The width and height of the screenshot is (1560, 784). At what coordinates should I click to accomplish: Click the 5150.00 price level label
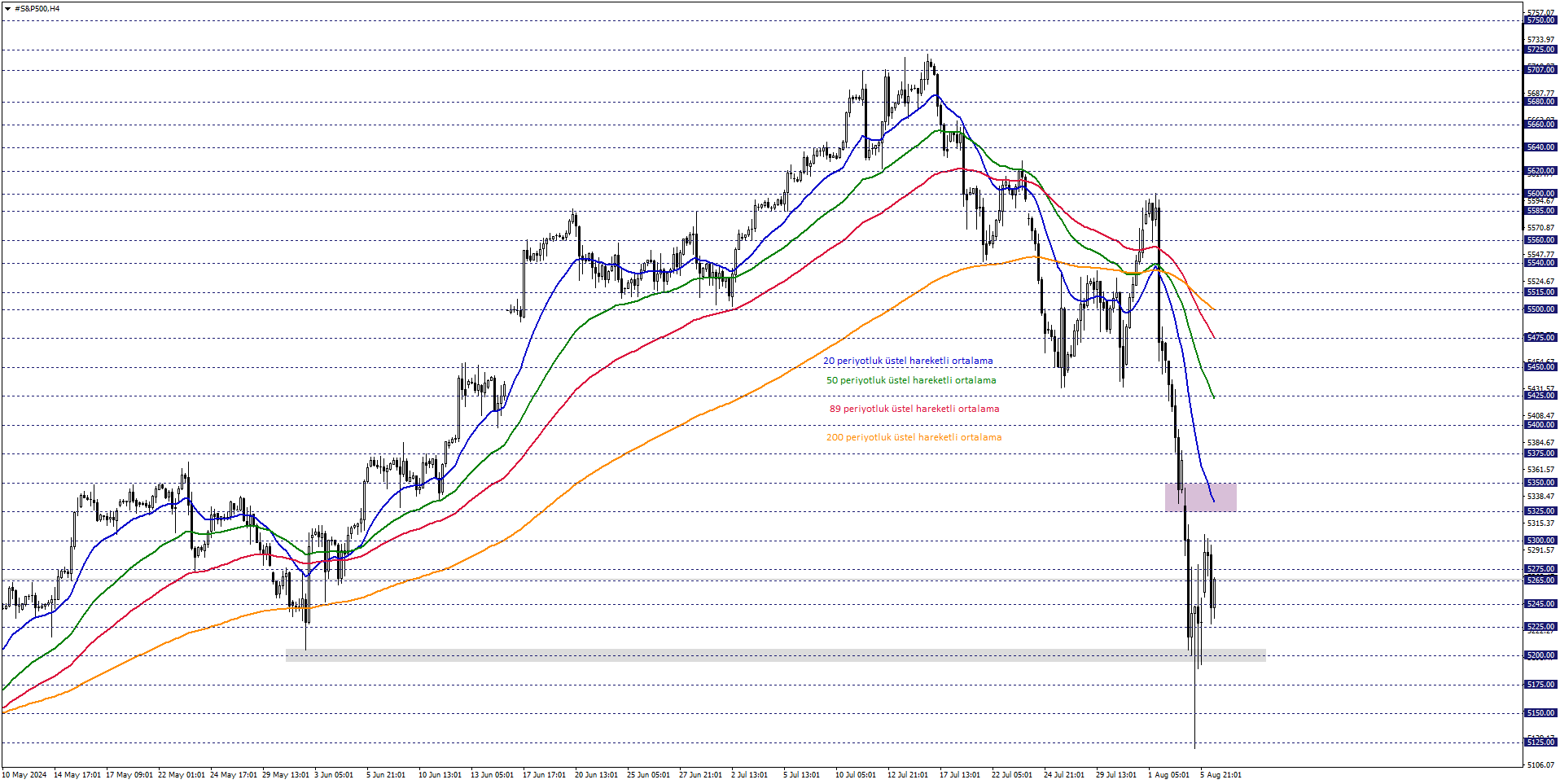click(x=1540, y=713)
